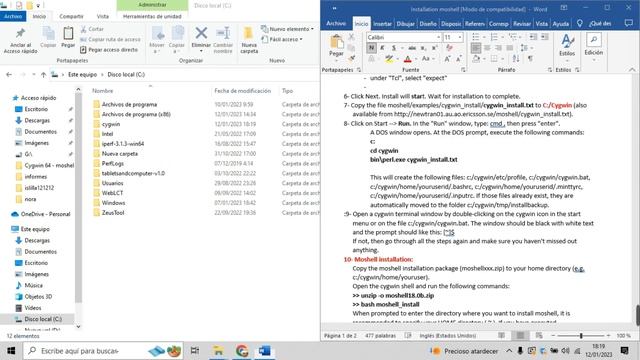Toggle bold (N) formatting in Word
This screenshot has width=640, height=360.
tap(371, 48)
